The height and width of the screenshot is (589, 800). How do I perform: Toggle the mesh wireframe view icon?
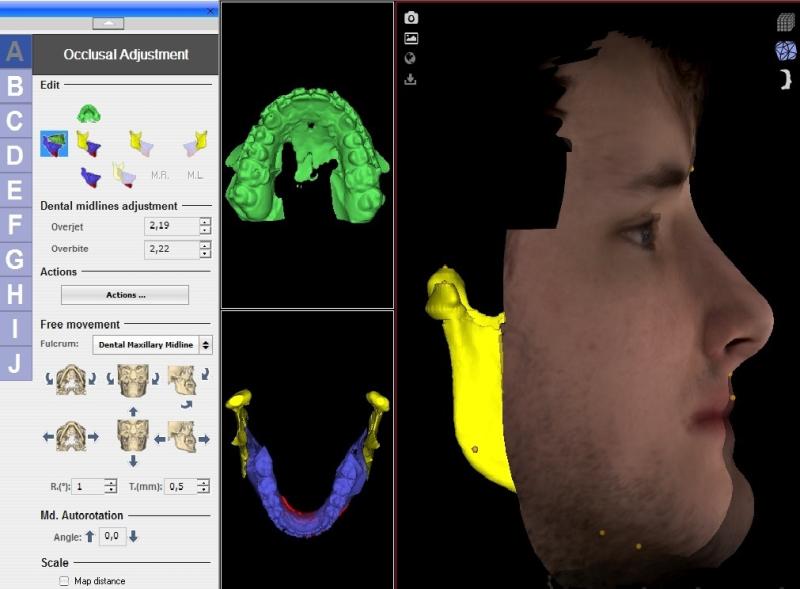[785, 50]
